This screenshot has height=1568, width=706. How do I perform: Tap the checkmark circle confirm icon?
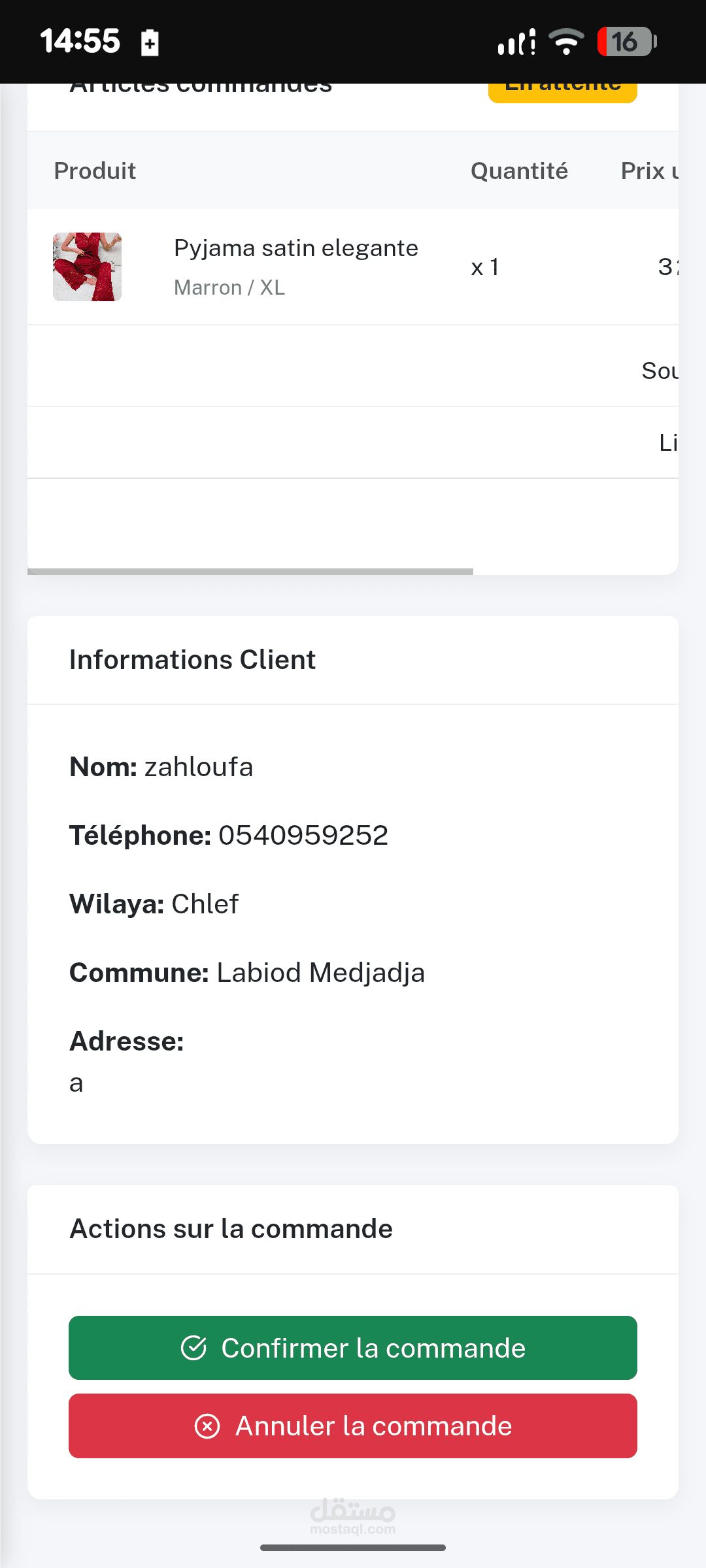click(x=193, y=1348)
